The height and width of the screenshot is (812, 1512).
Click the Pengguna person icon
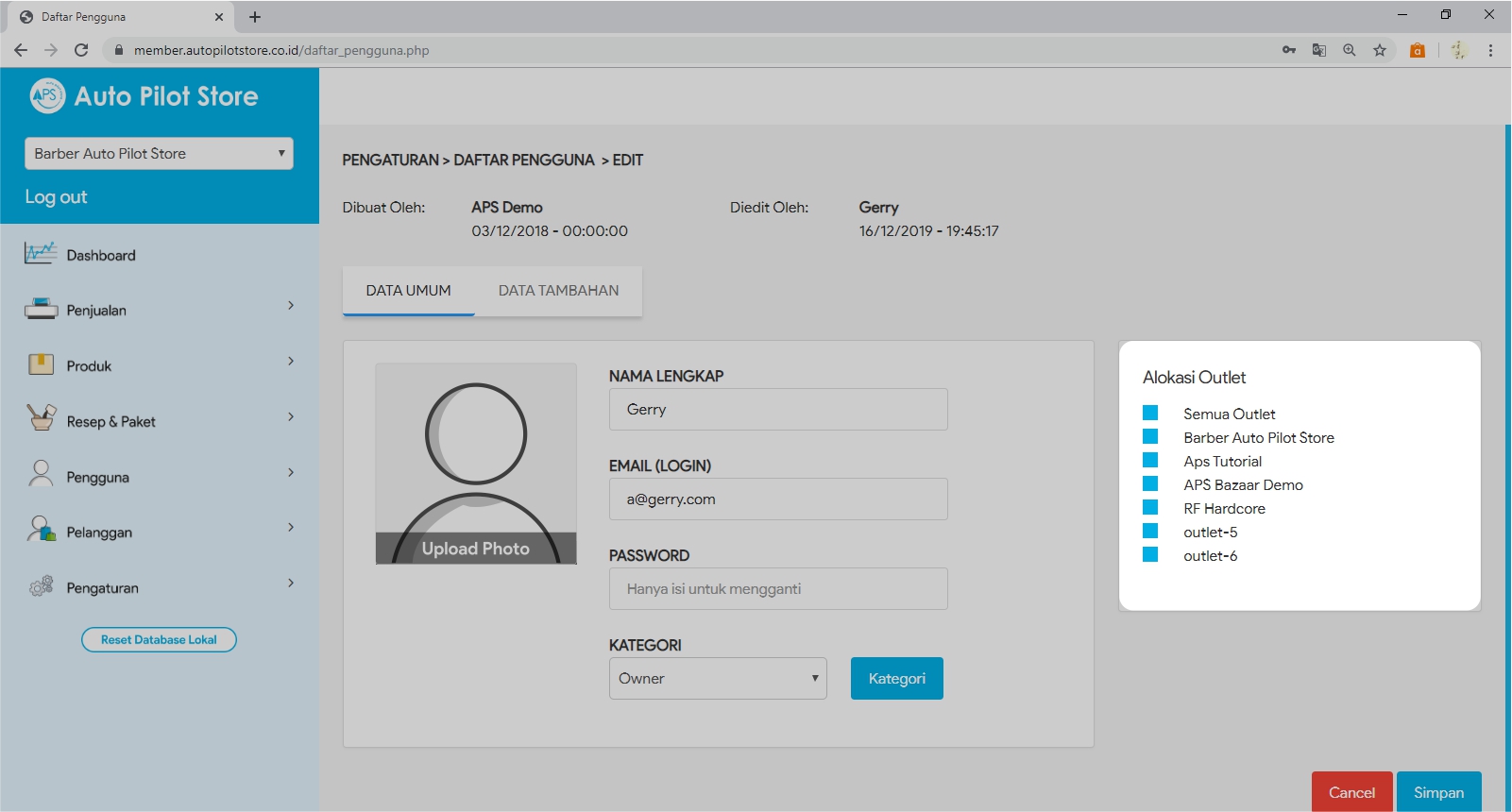click(x=41, y=474)
